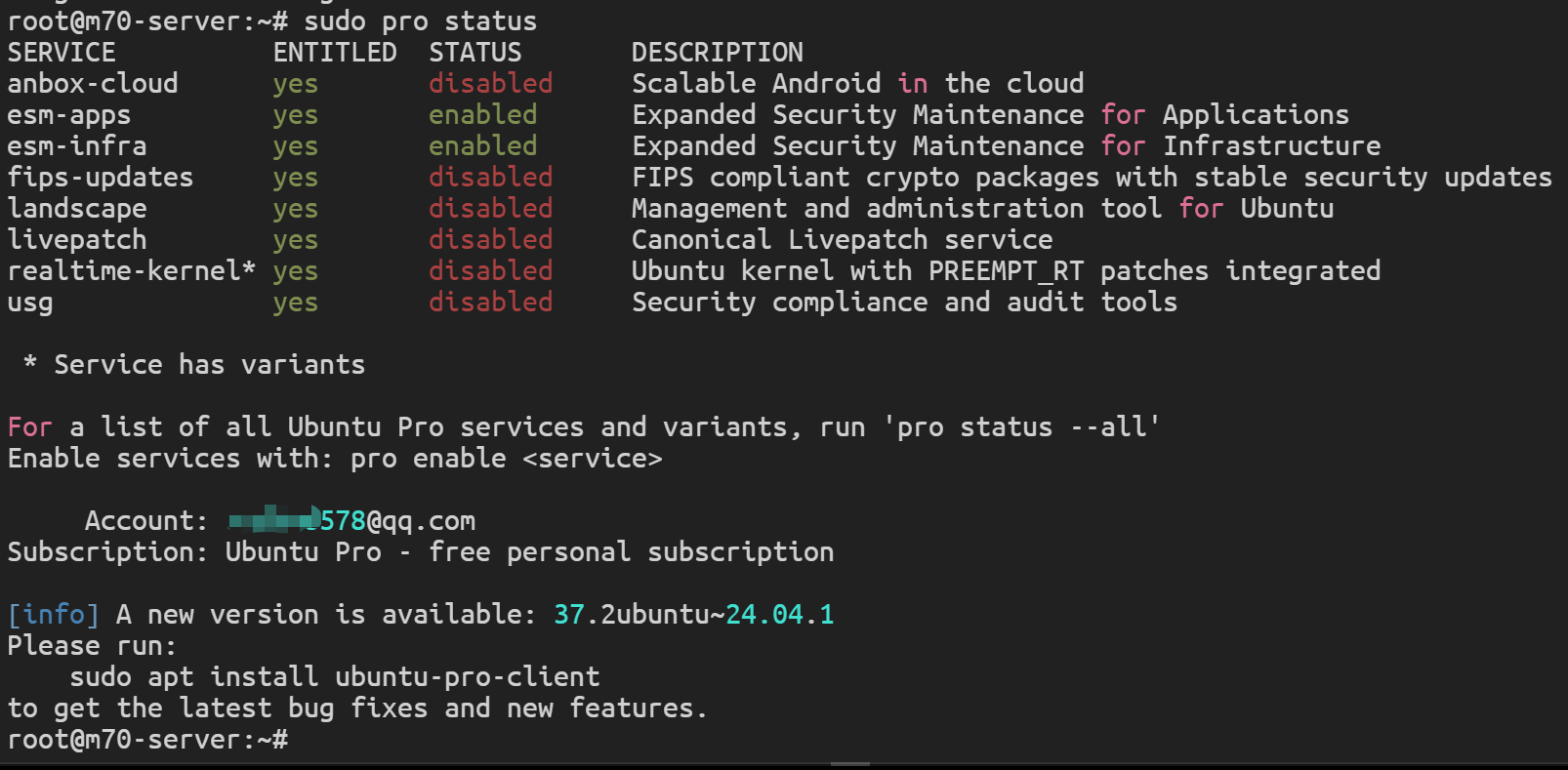This screenshot has width=1568, height=770.
Task: Click the 'pro enable <service>' hint text
Action: click(x=507, y=459)
